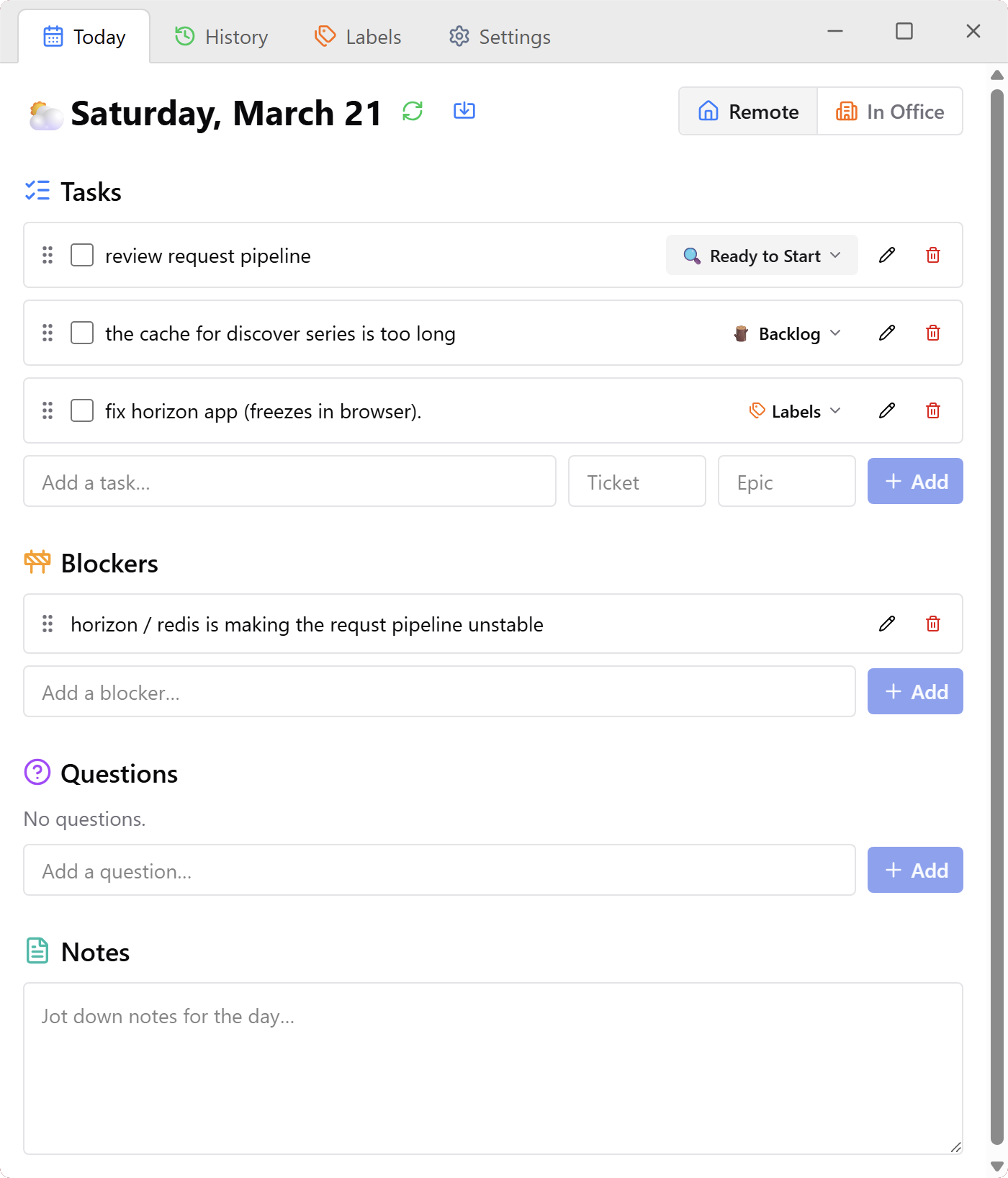
Task: Switch to the History tab
Action: click(222, 37)
